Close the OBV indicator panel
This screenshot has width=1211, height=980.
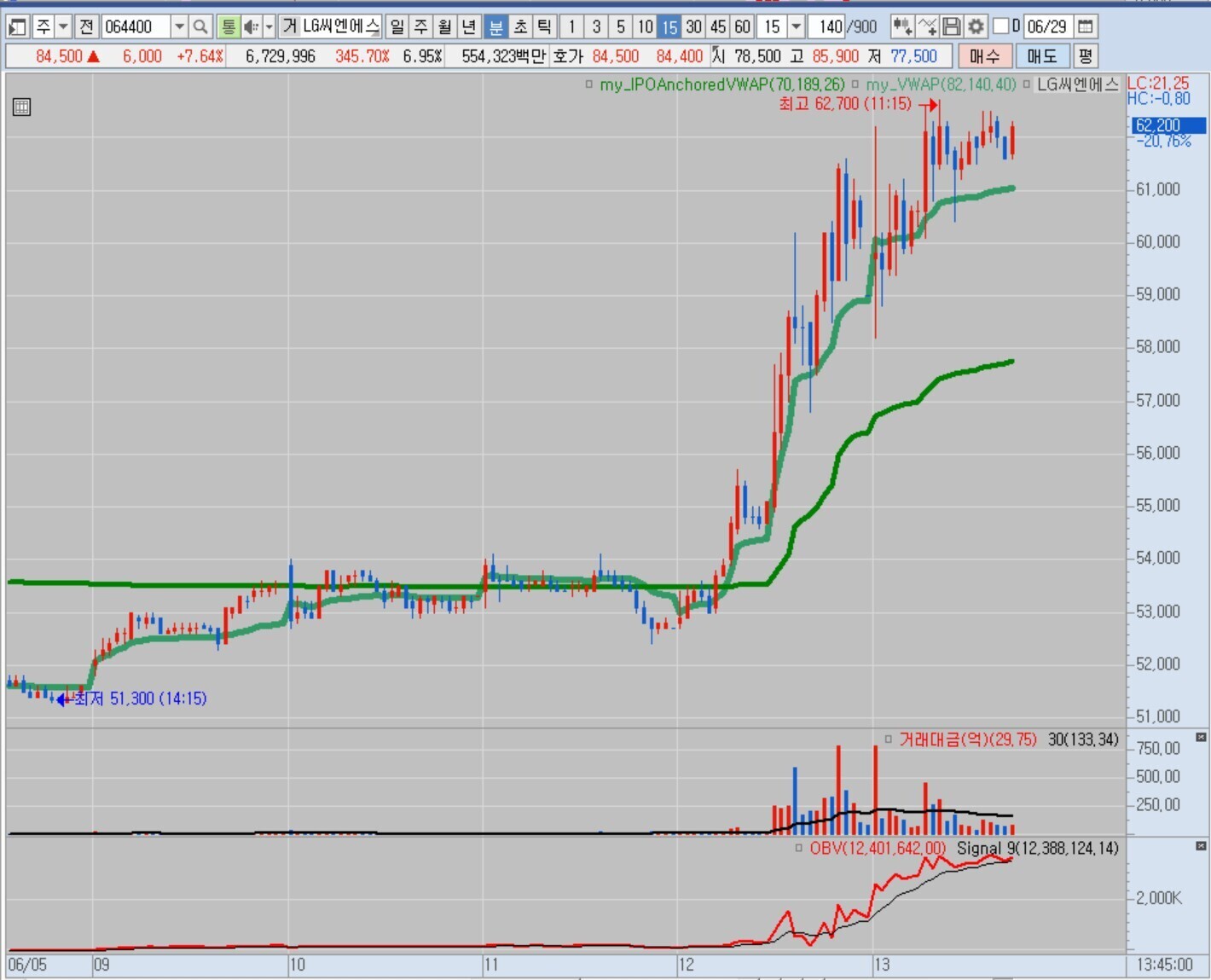click(1201, 845)
